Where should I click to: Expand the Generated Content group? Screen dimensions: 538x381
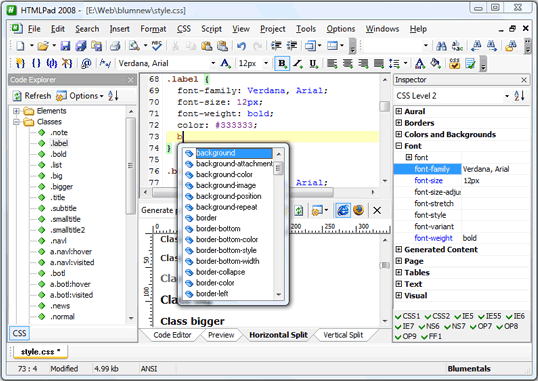click(x=399, y=250)
